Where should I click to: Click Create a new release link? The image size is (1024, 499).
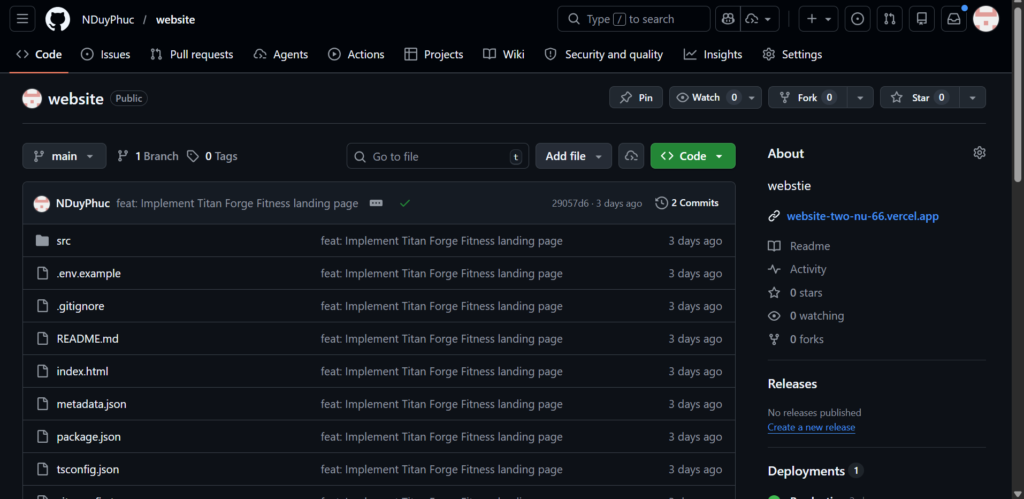(811, 427)
